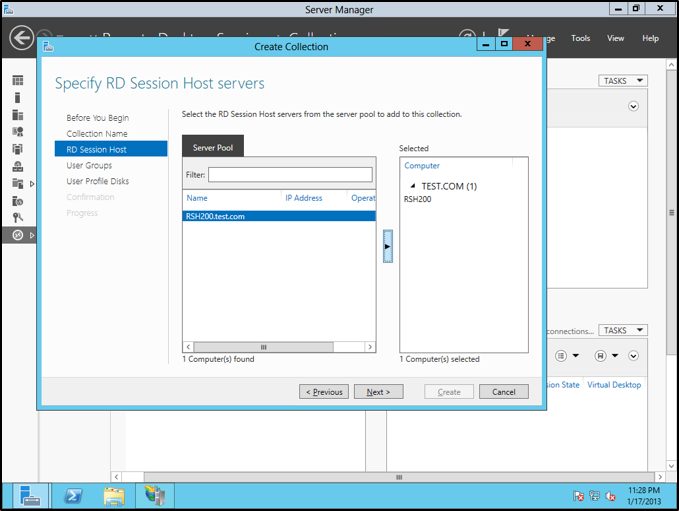Open the connections TASKS dropdown

coord(623,330)
